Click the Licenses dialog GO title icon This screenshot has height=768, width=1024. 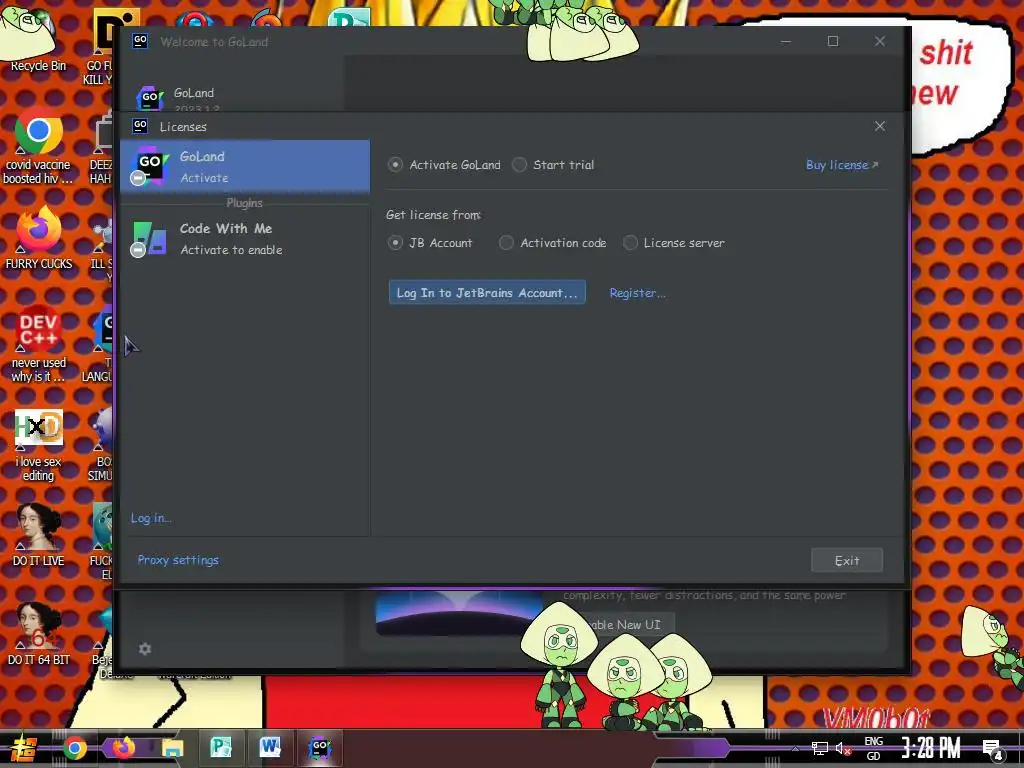tap(140, 125)
